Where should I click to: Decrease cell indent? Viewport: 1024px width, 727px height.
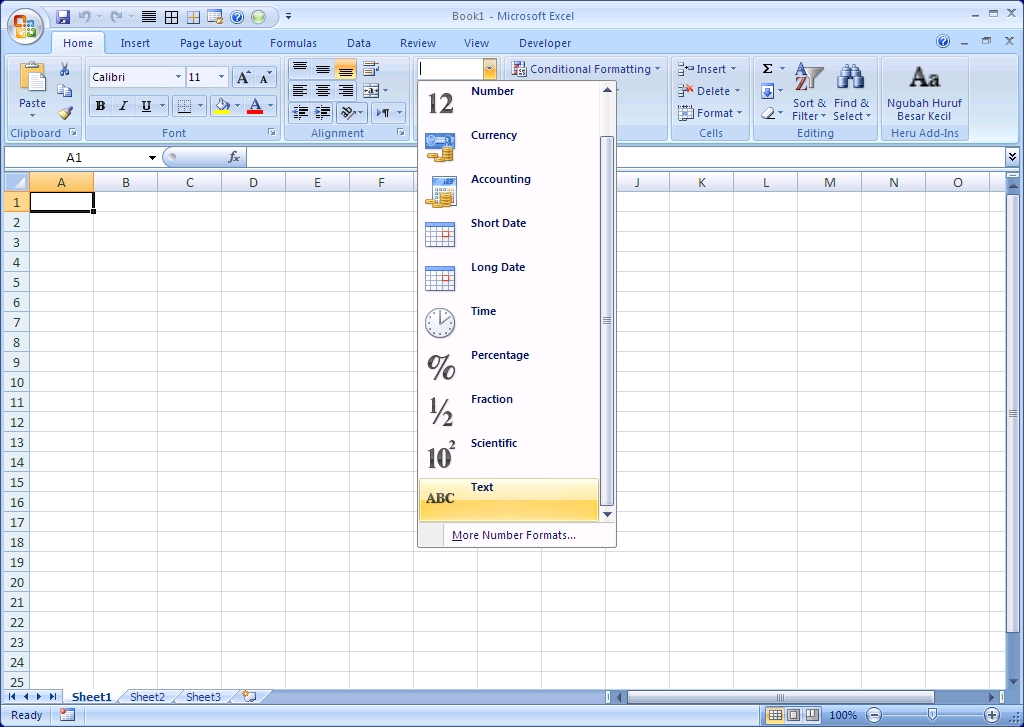pyautogui.click(x=300, y=113)
